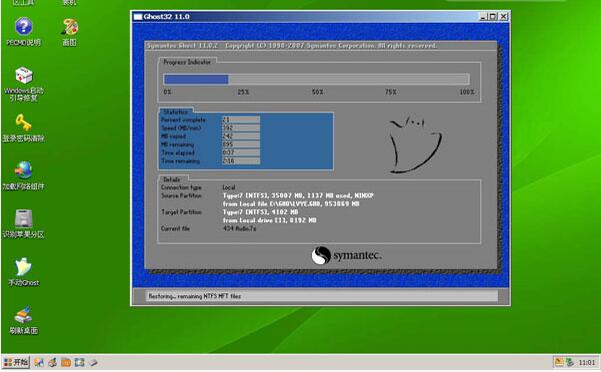Click the 25% progress scale marker

[243, 92]
